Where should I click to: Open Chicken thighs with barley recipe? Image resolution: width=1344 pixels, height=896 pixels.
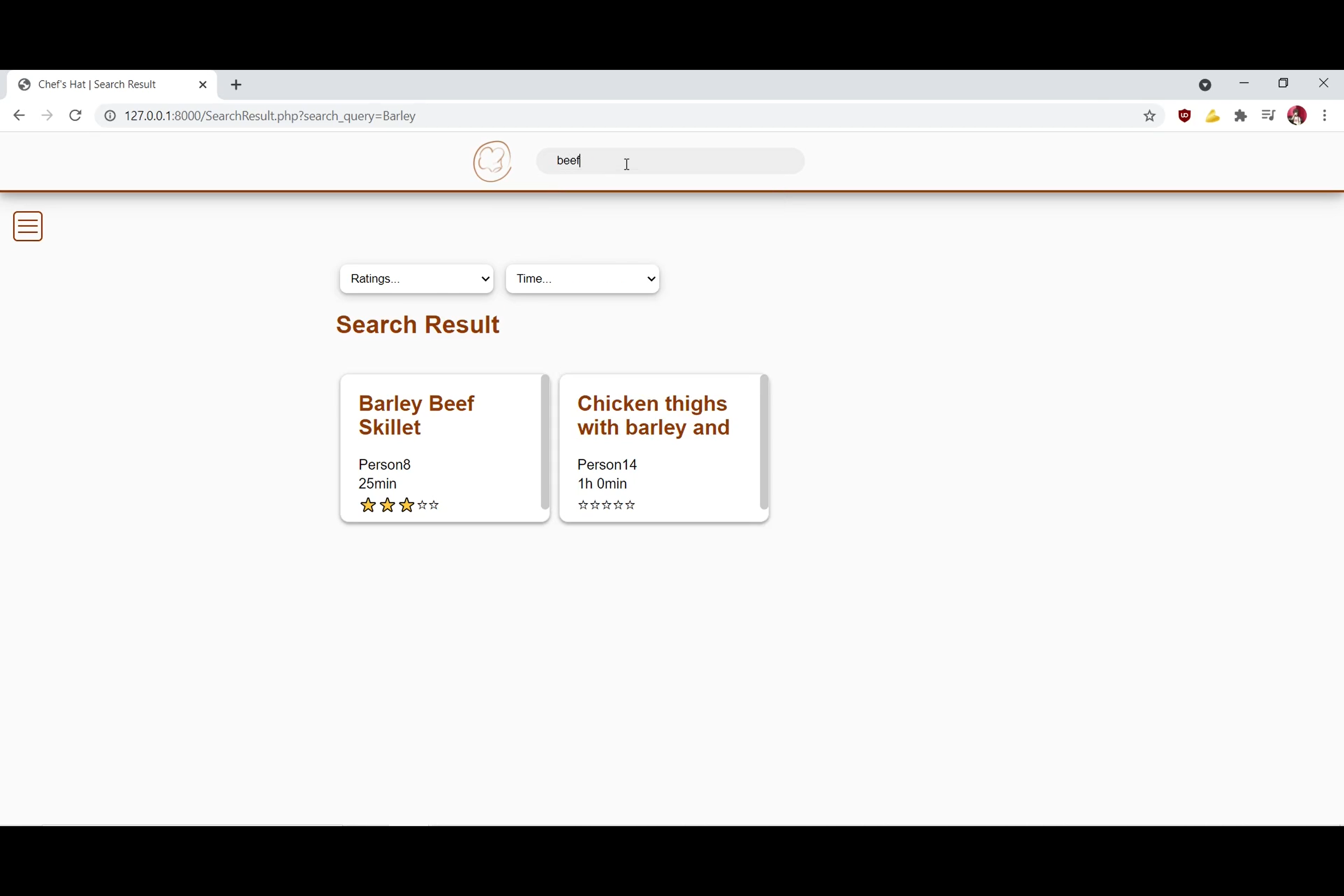653,415
